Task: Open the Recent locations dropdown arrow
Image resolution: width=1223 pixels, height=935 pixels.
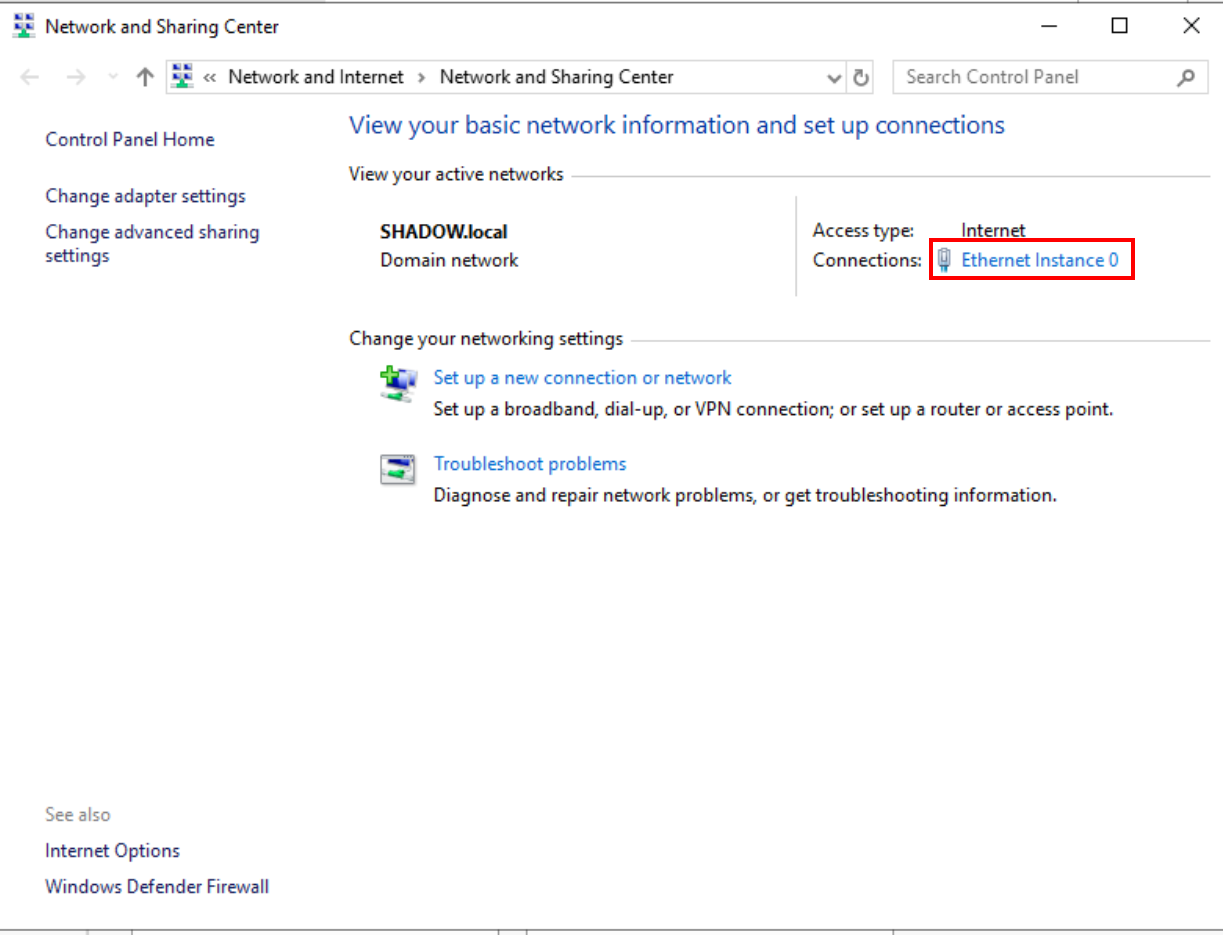Action: coord(113,77)
